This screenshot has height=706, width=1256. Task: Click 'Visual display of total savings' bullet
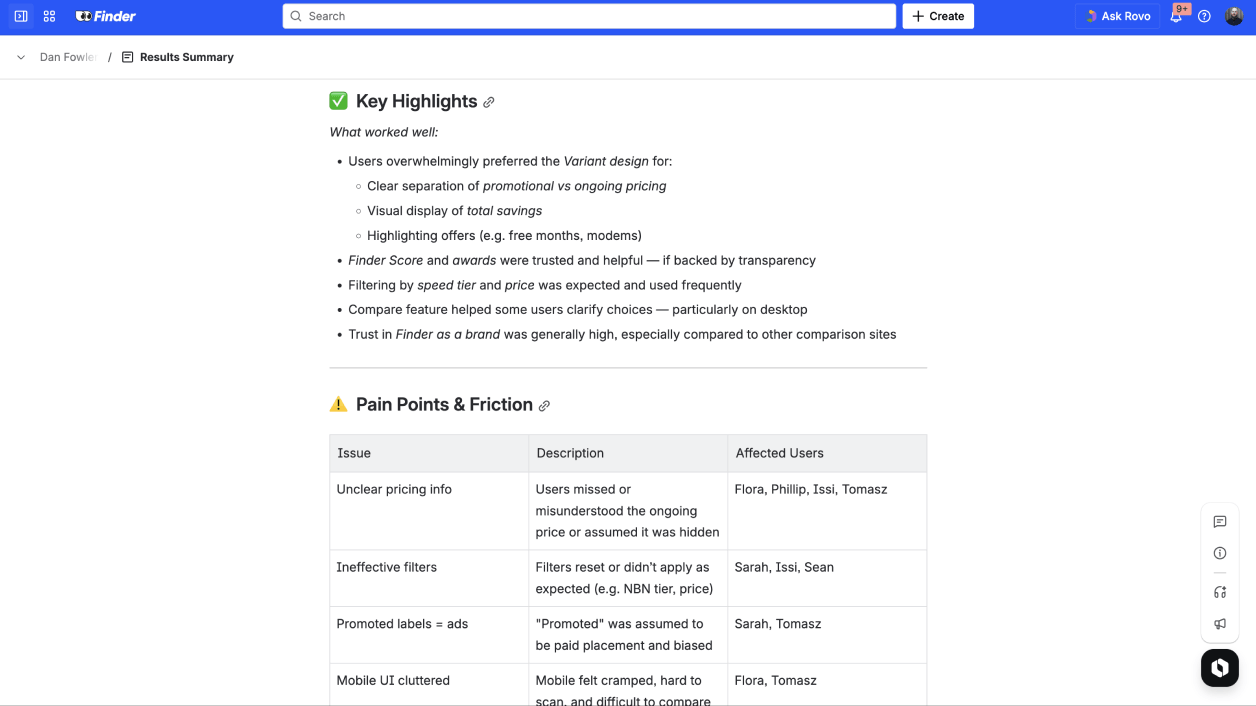click(454, 211)
